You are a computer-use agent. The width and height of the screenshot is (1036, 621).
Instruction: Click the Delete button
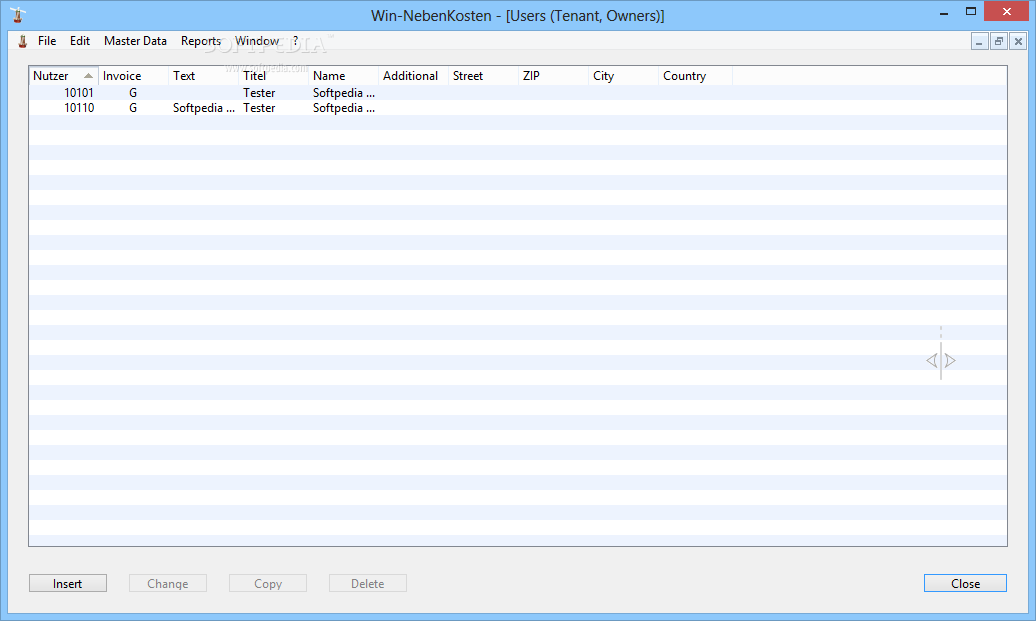(x=367, y=583)
